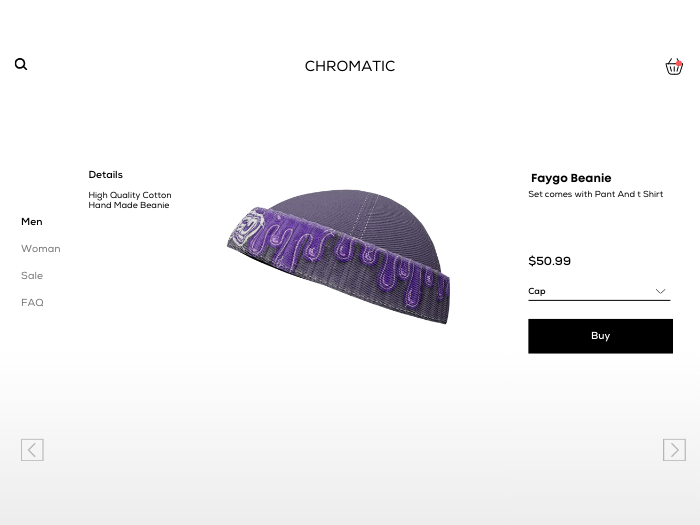The image size is (700, 525).
Task: Click the 'High Quality Cotton' details text
Action: [130, 195]
